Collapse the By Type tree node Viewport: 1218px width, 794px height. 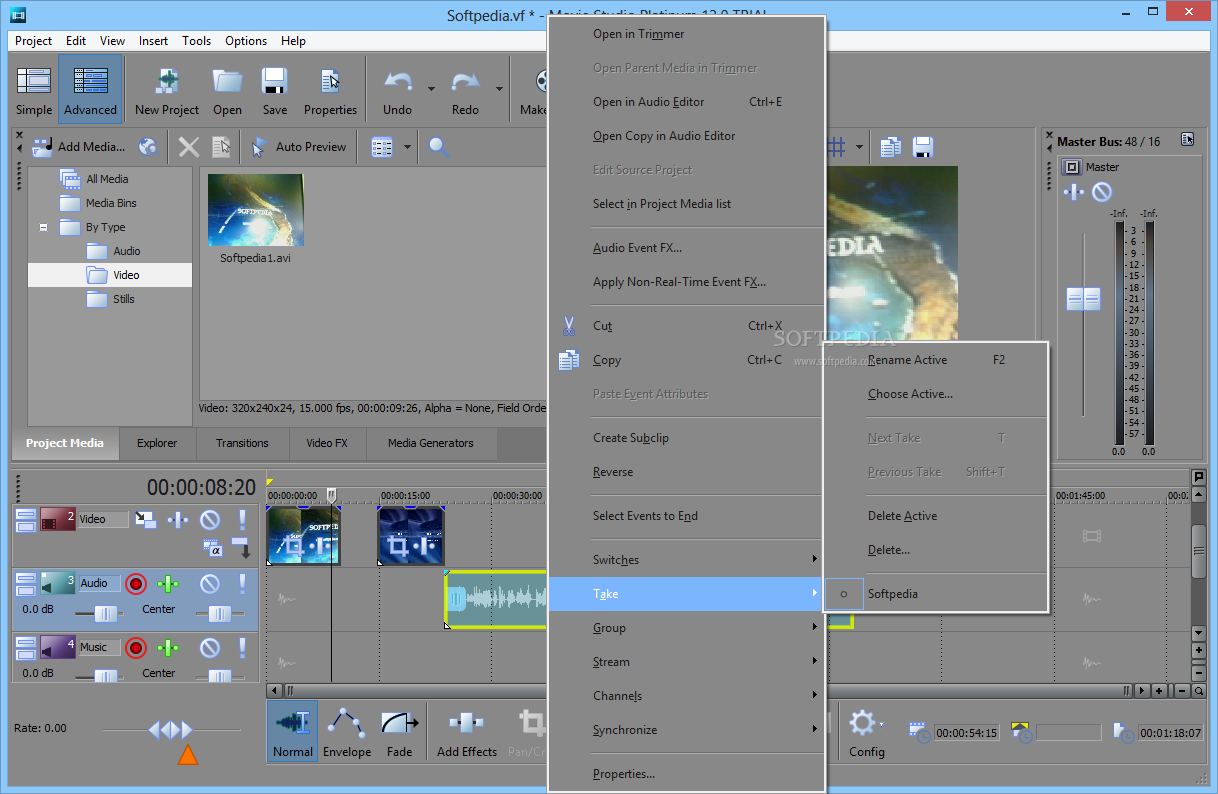(x=44, y=227)
